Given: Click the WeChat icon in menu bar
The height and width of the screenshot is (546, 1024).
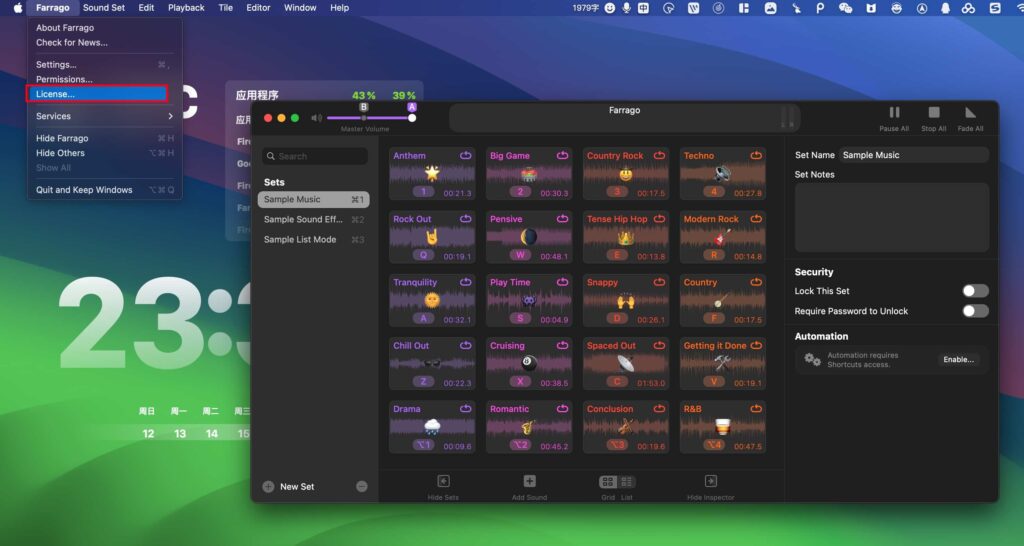Looking at the screenshot, I should [845, 8].
